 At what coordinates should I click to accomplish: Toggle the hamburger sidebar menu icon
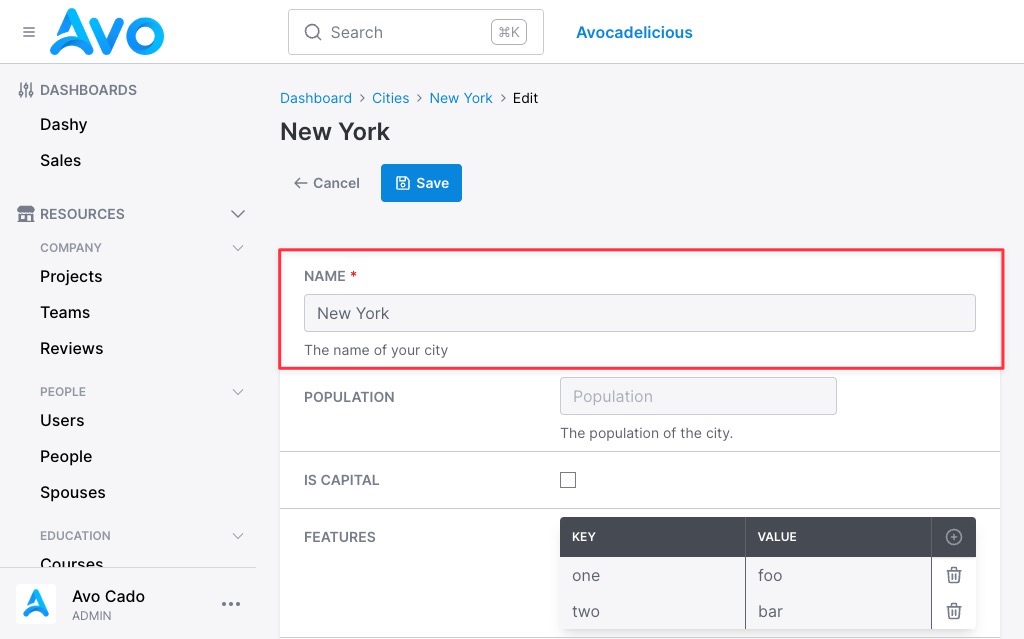point(29,32)
